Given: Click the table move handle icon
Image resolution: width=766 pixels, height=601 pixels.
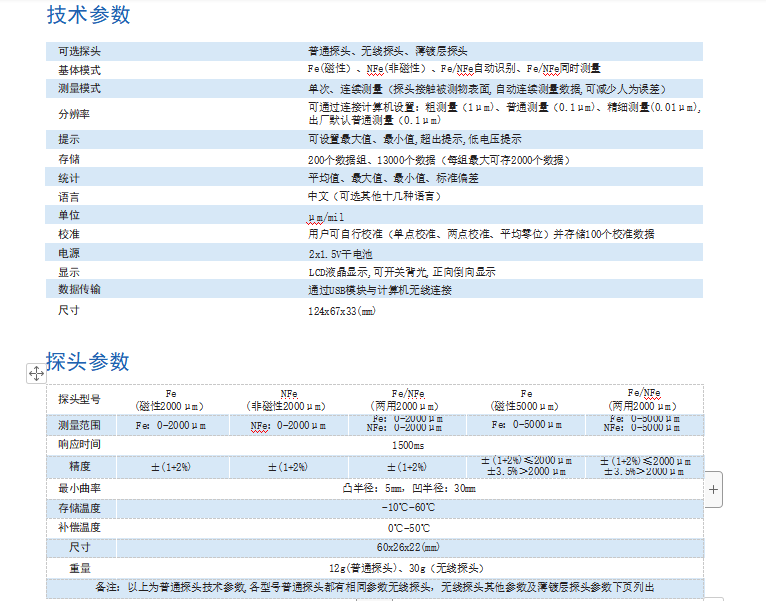Looking at the screenshot, I should click(36, 373).
